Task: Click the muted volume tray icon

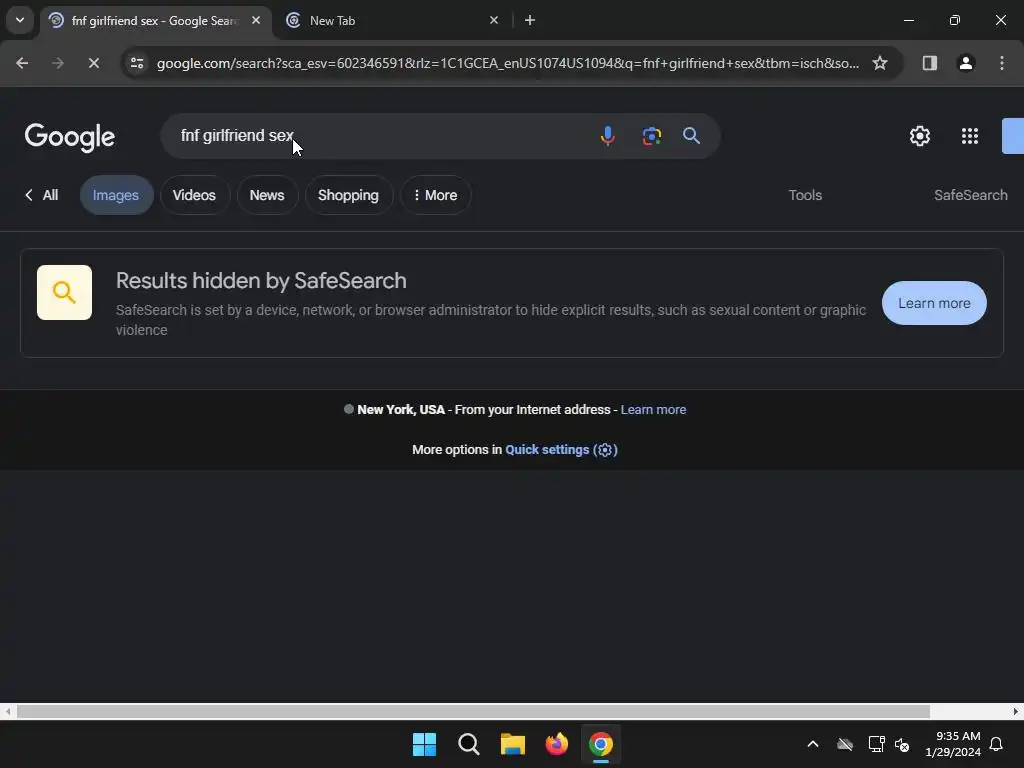Action: click(x=902, y=744)
